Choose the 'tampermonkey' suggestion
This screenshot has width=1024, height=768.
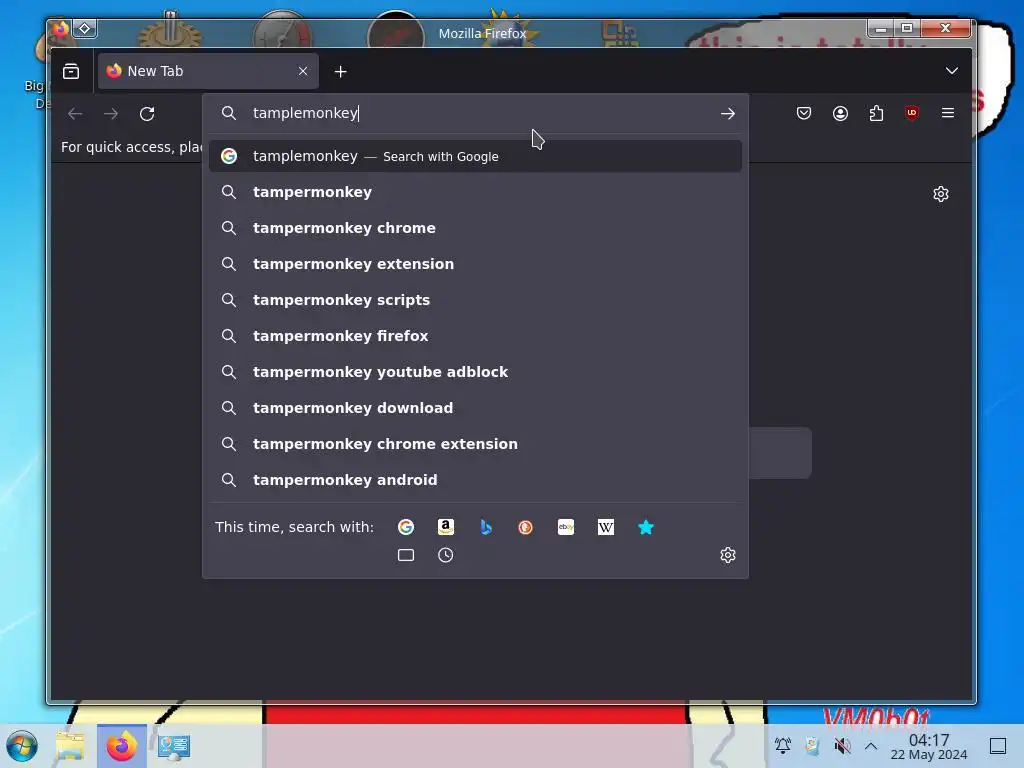point(475,192)
